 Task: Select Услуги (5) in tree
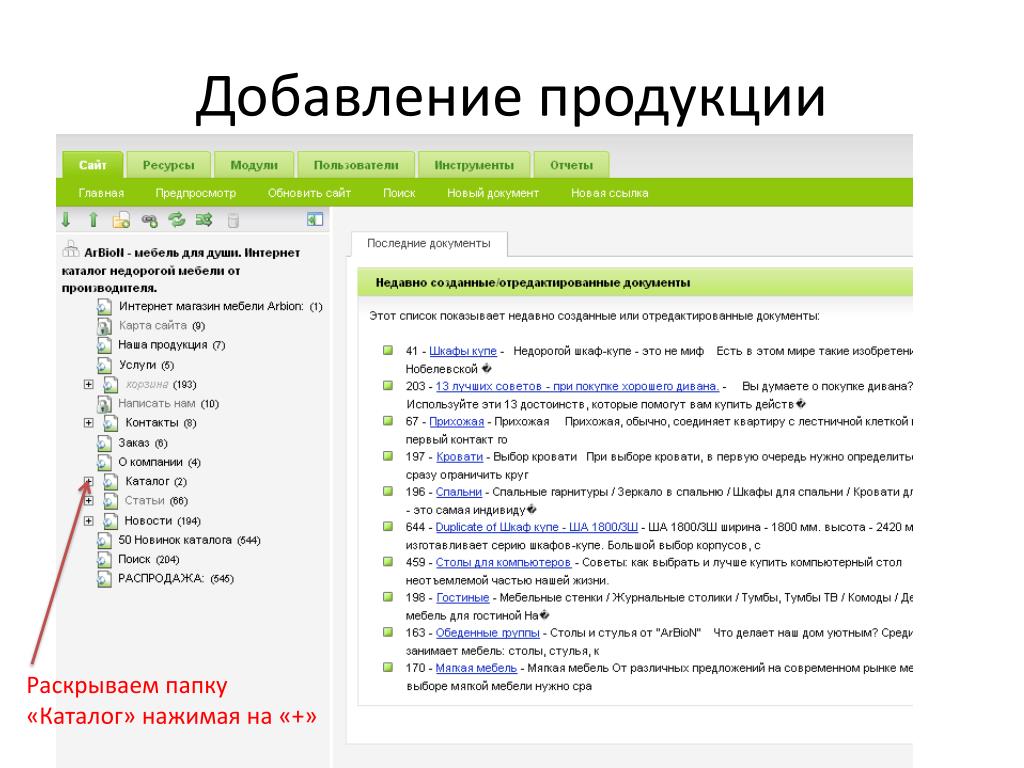(146, 365)
